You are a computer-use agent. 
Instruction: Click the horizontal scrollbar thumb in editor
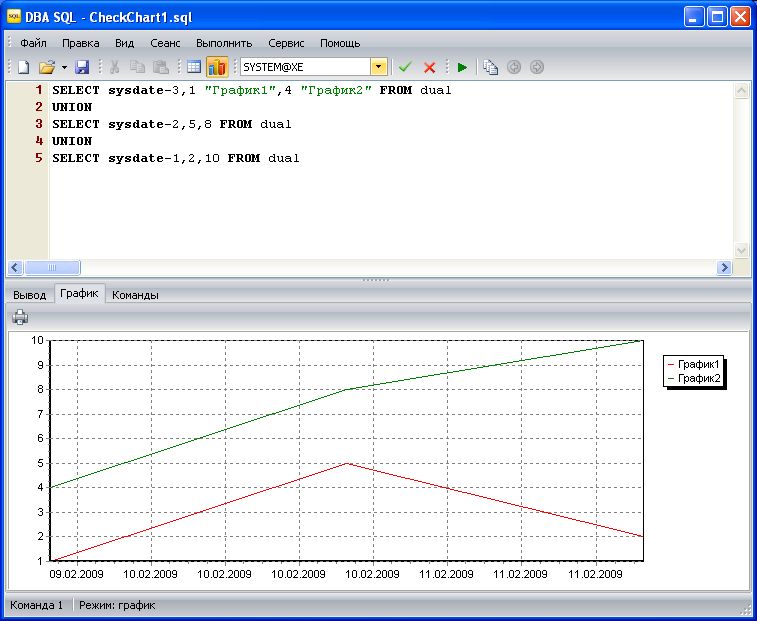[51, 268]
